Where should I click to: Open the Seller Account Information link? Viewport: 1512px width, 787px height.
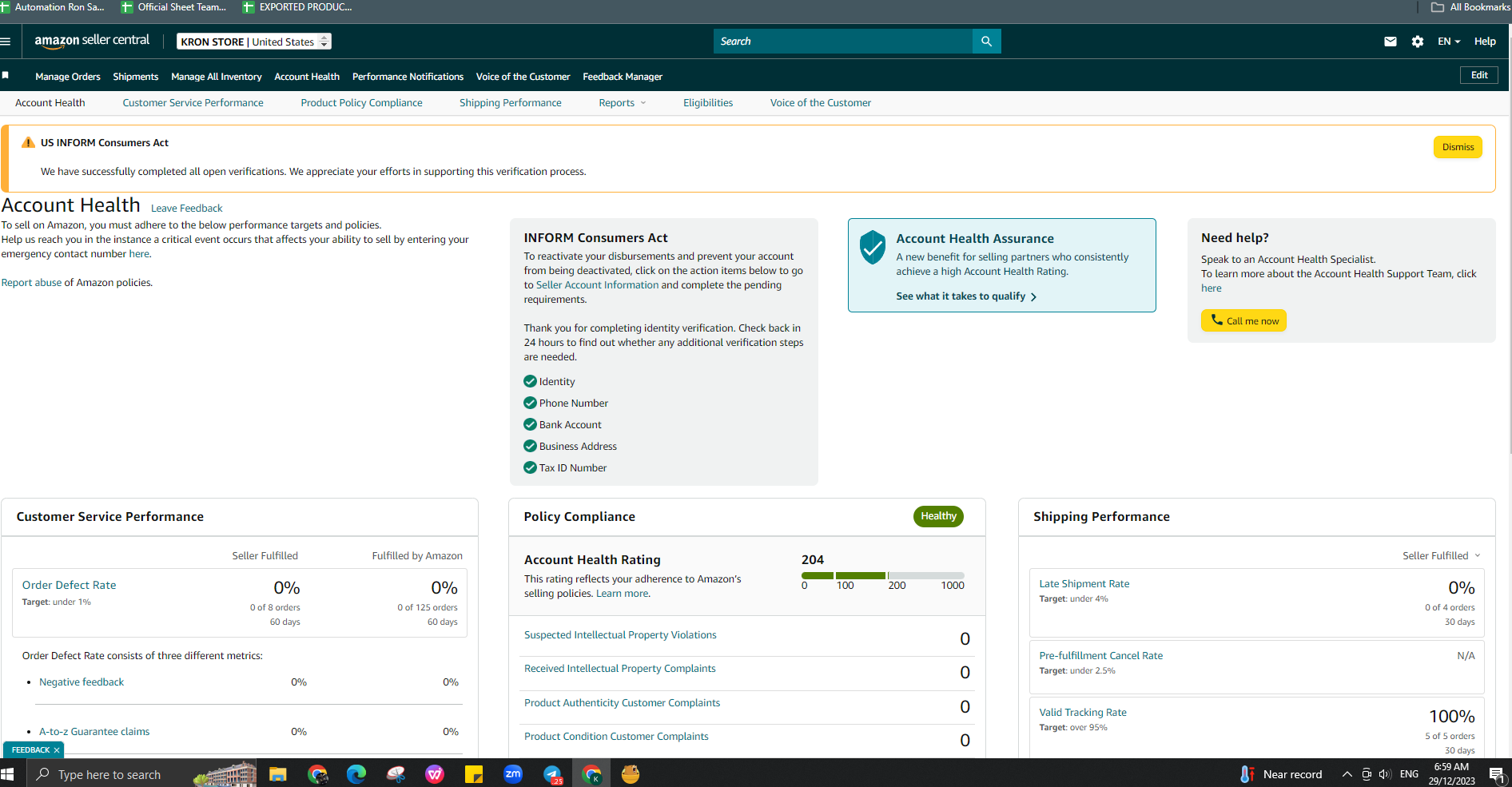coord(597,285)
